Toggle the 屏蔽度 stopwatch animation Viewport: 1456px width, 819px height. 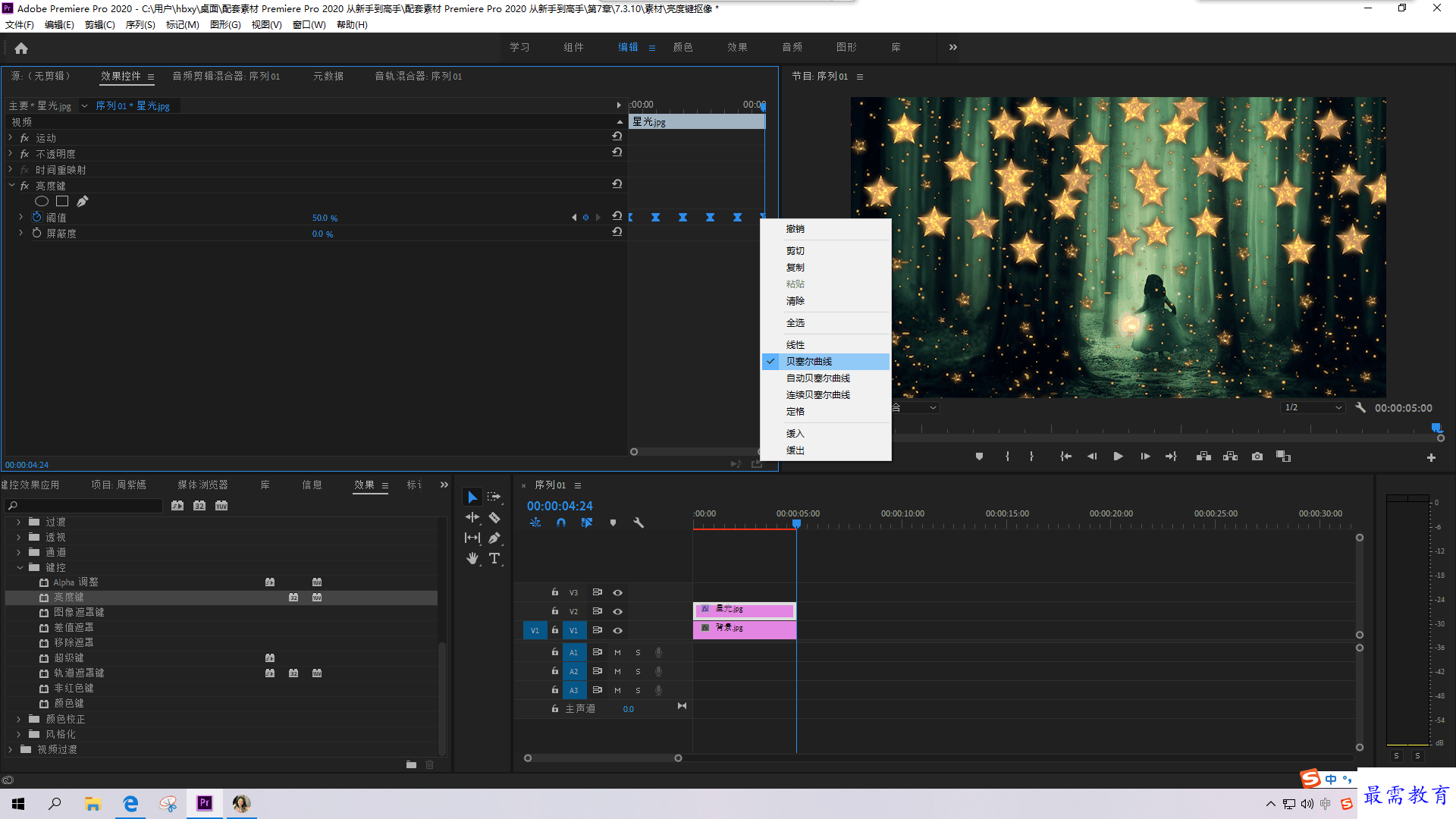36,233
